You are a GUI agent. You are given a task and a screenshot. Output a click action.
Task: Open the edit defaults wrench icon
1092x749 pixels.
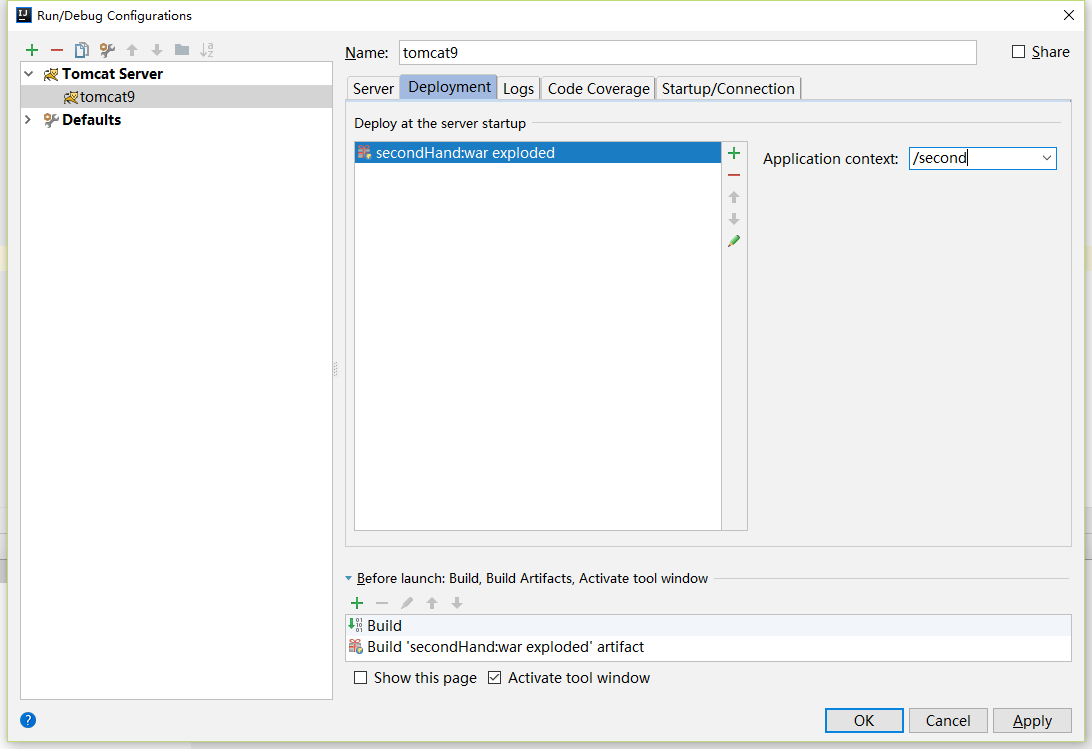(107, 50)
